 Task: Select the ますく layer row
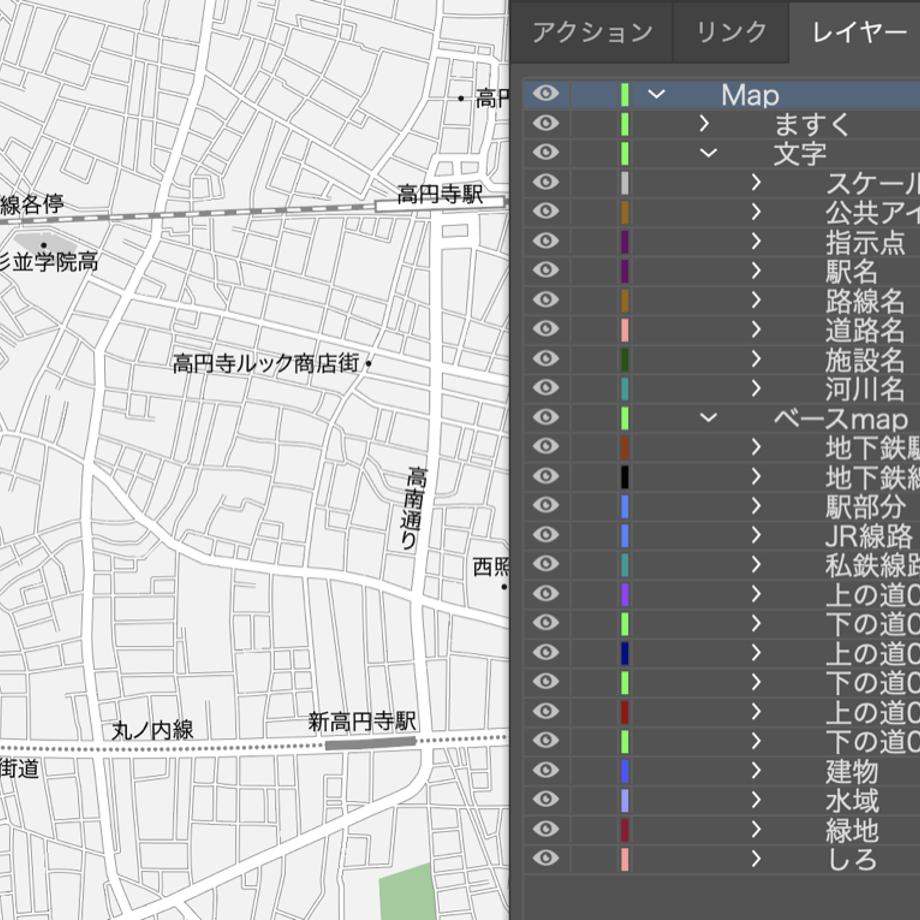[722, 124]
